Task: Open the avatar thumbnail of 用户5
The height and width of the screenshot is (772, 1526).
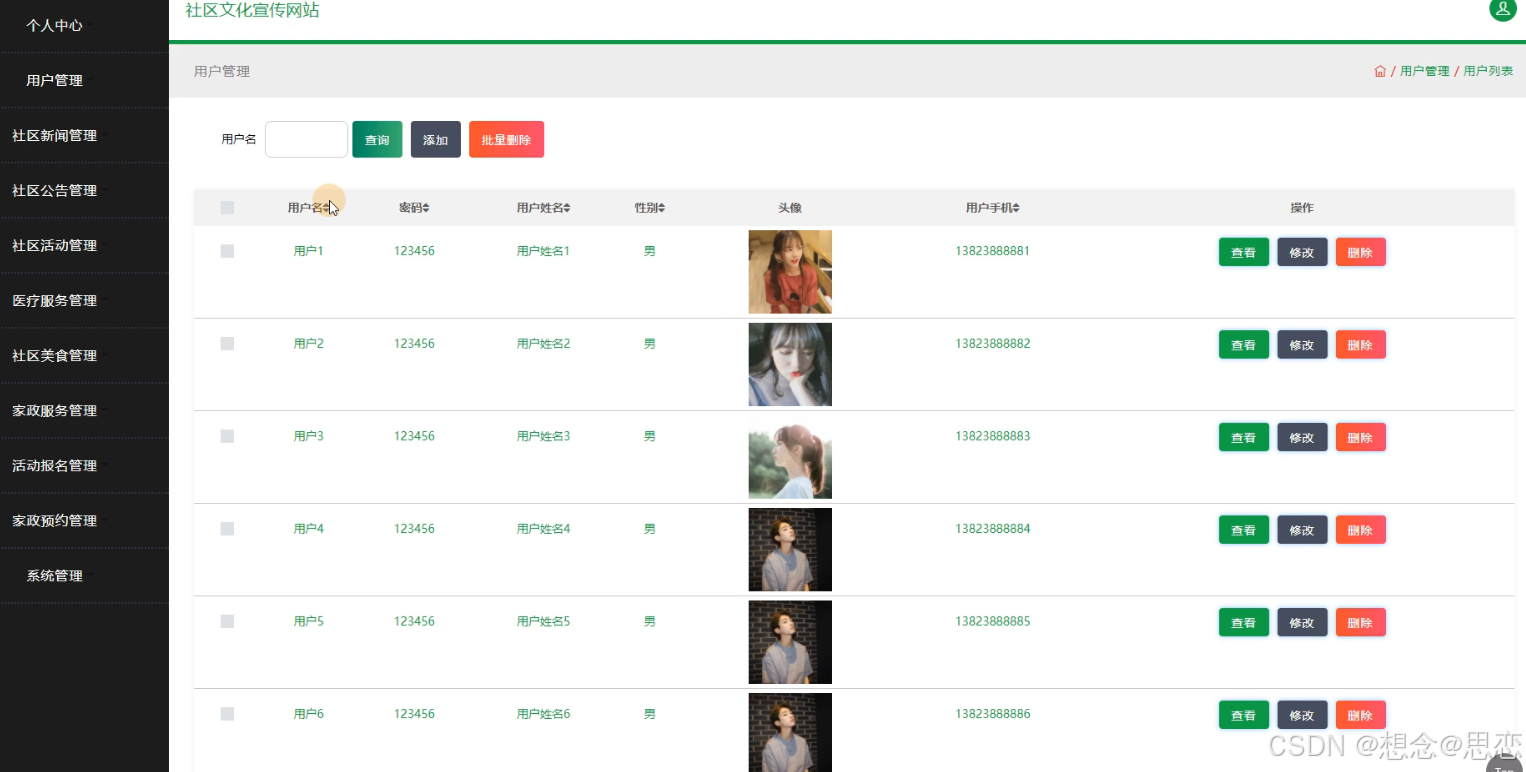Action: point(790,642)
